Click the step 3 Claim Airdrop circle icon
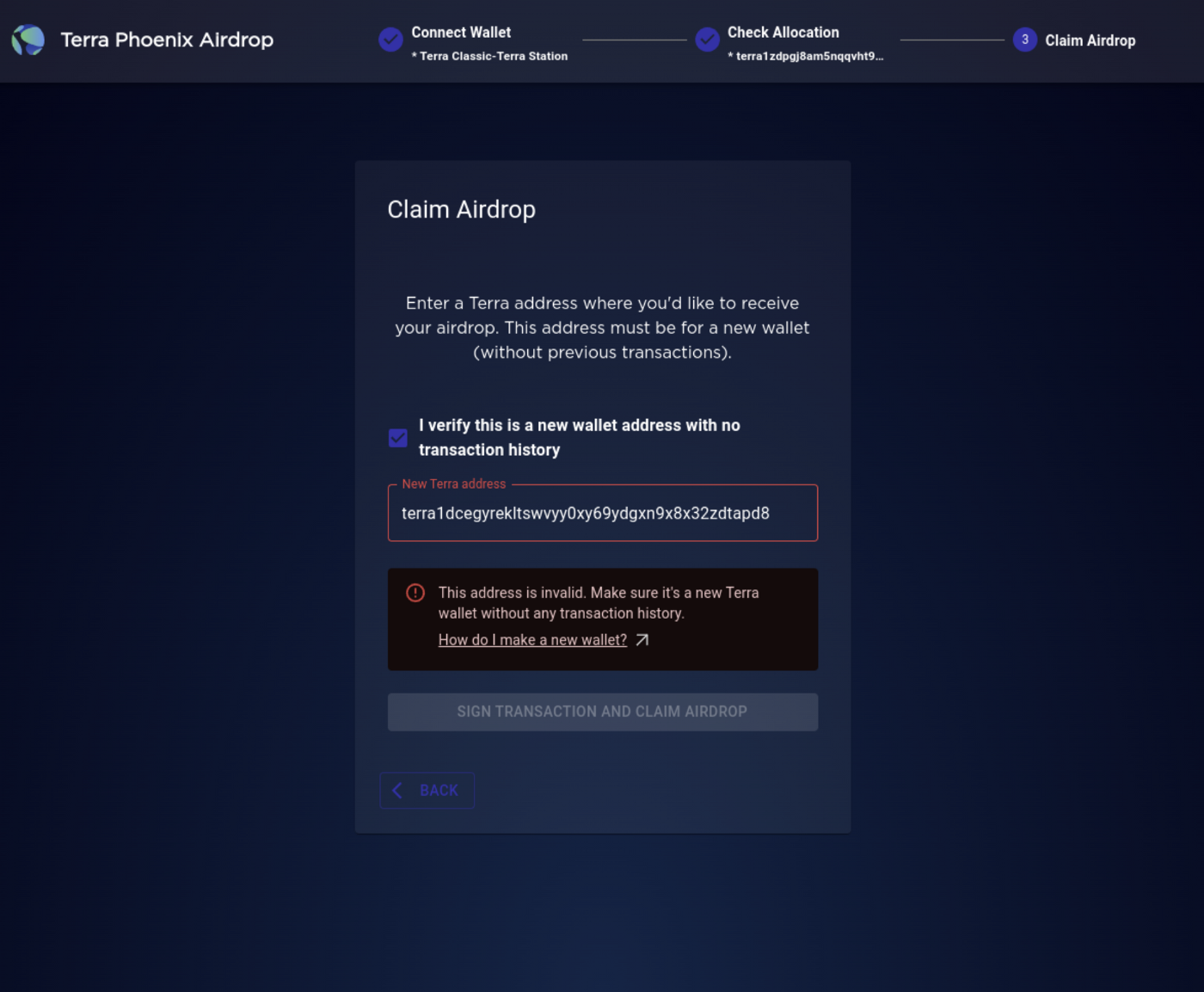The height and width of the screenshot is (992, 1204). pyautogui.click(x=1024, y=40)
